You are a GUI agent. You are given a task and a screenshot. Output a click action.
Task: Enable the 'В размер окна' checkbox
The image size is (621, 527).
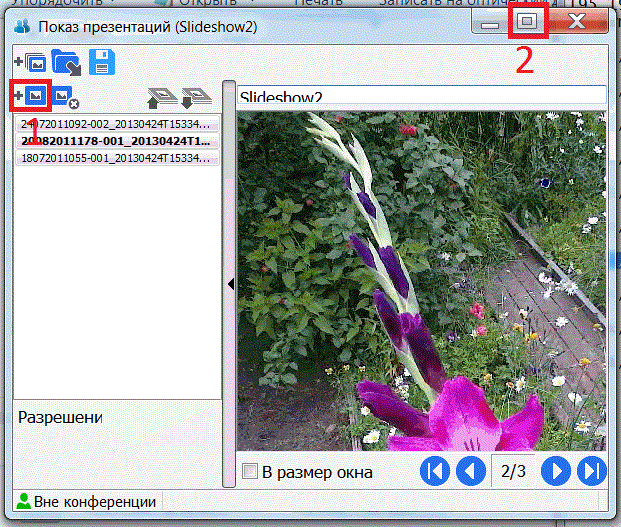coord(250,471)
